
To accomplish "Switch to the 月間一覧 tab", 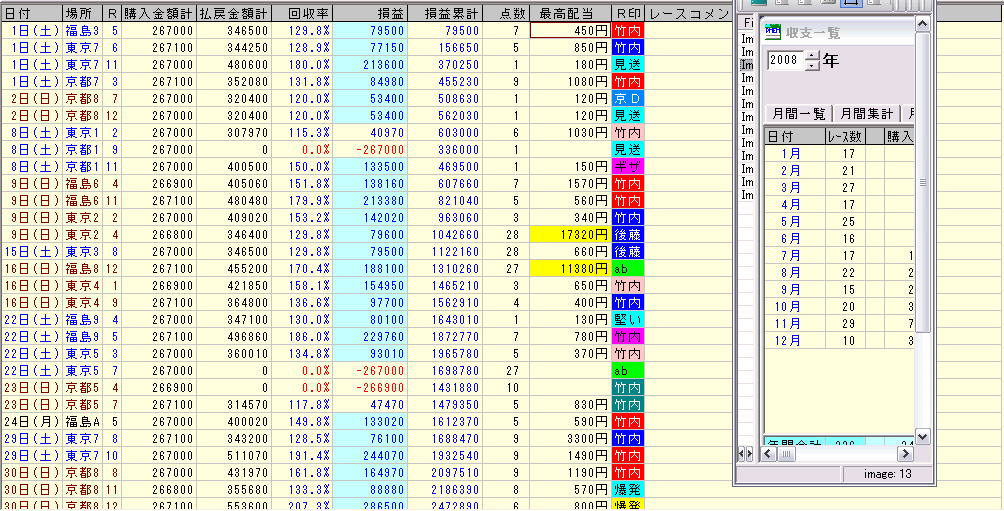I will tap(797, 113).
